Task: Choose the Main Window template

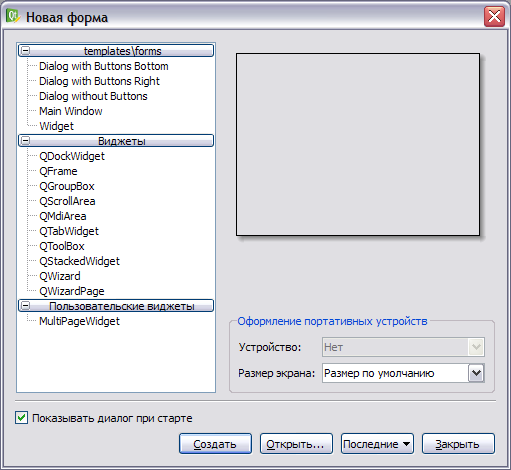Action: pyautogui.click(x=71, y=111)
